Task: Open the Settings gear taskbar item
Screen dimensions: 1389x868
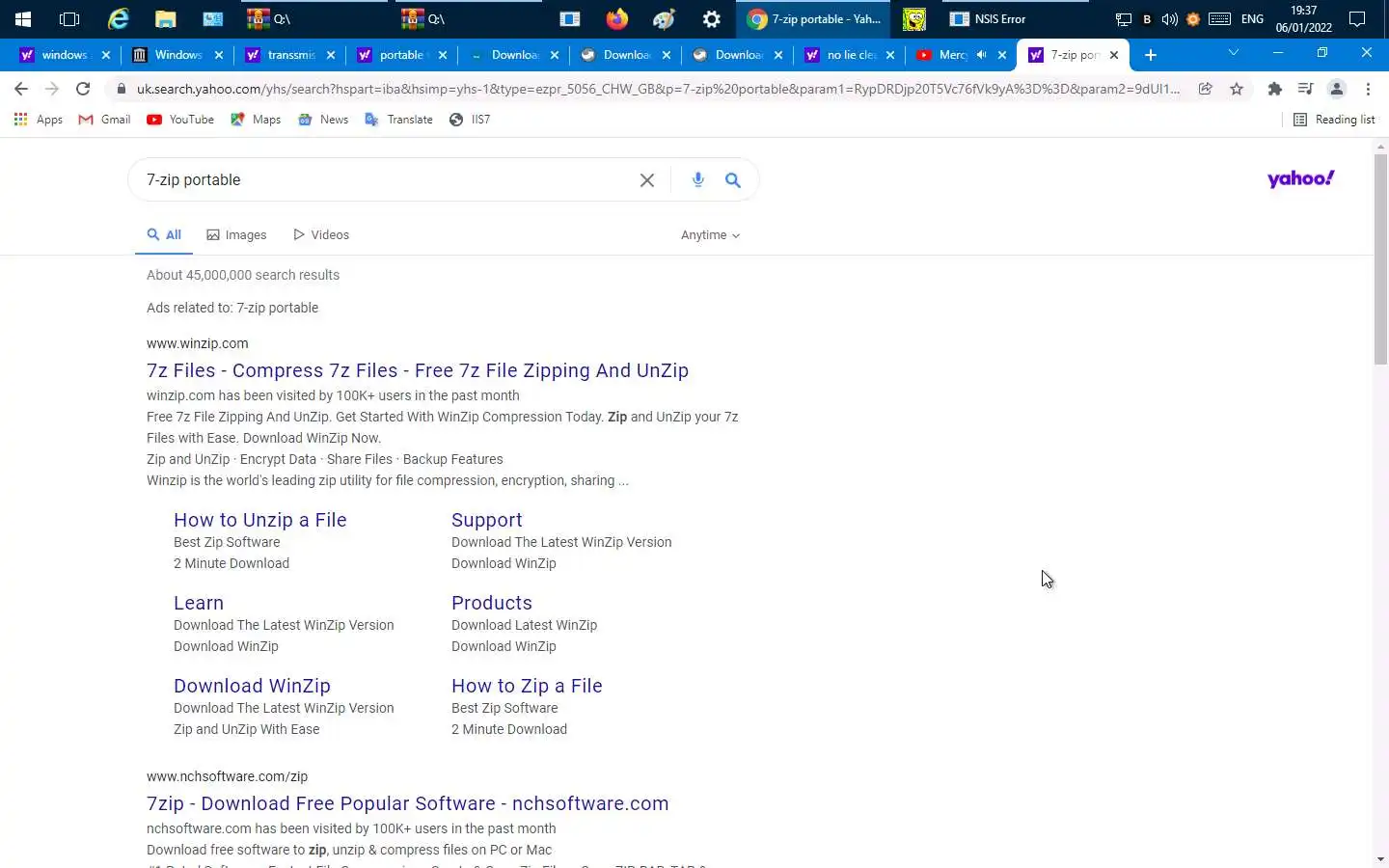Action: pos(712,18)
